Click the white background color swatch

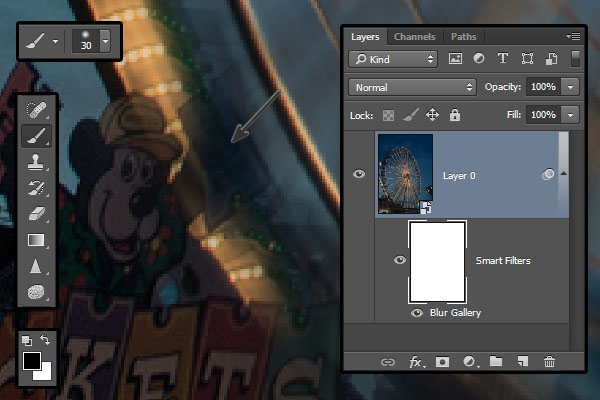(46, 374)
